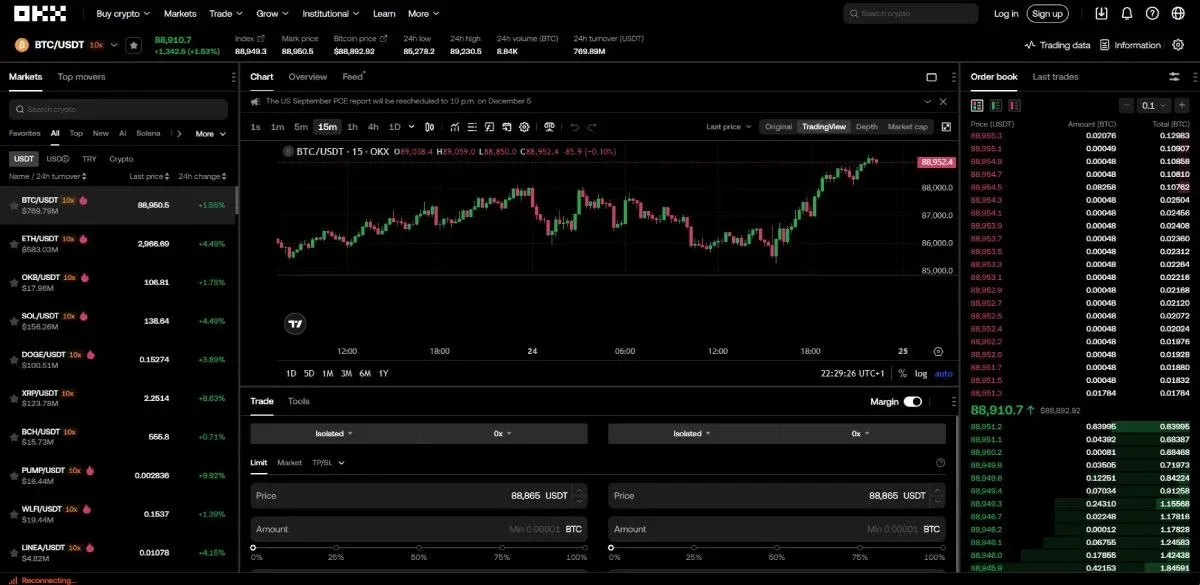This screenshot has width=1200, height=585.
Task: Open Trading data
Action: pos(1057,45)
